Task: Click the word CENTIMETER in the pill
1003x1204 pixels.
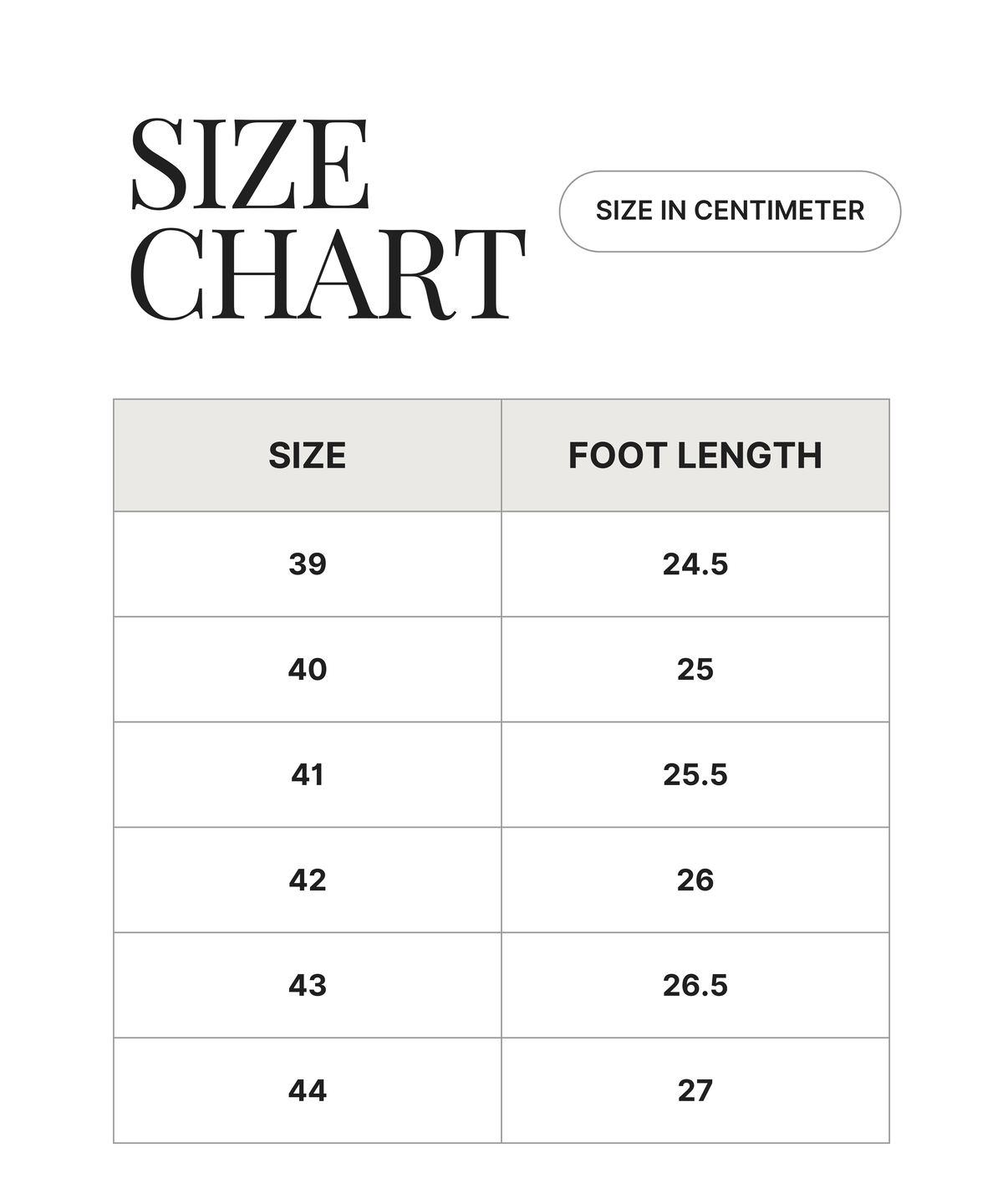Action: tap(779, 211)
